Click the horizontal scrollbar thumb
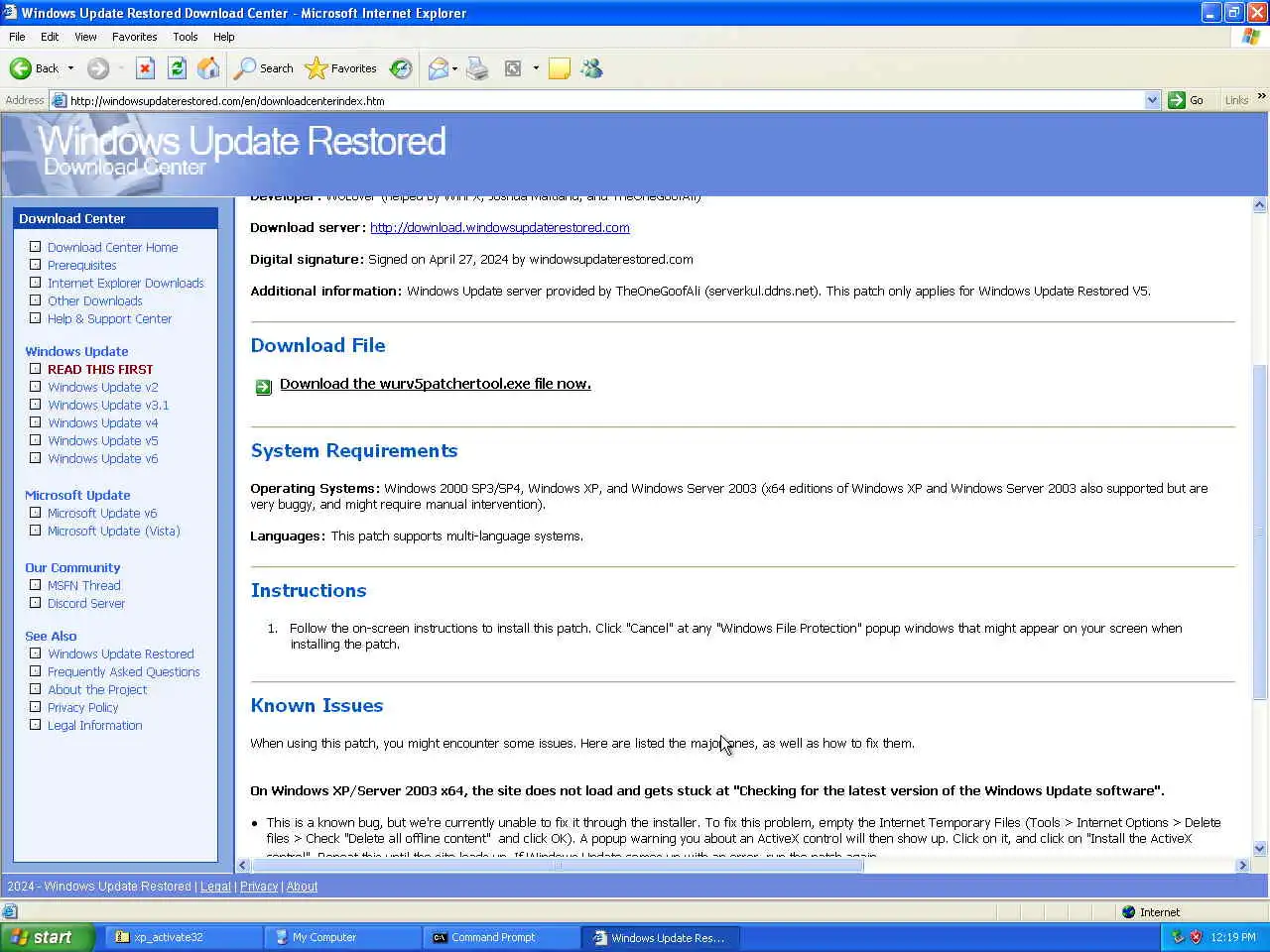Viewport: 1270px width, 952px height. pyautogui.click(x=557, y=865)
